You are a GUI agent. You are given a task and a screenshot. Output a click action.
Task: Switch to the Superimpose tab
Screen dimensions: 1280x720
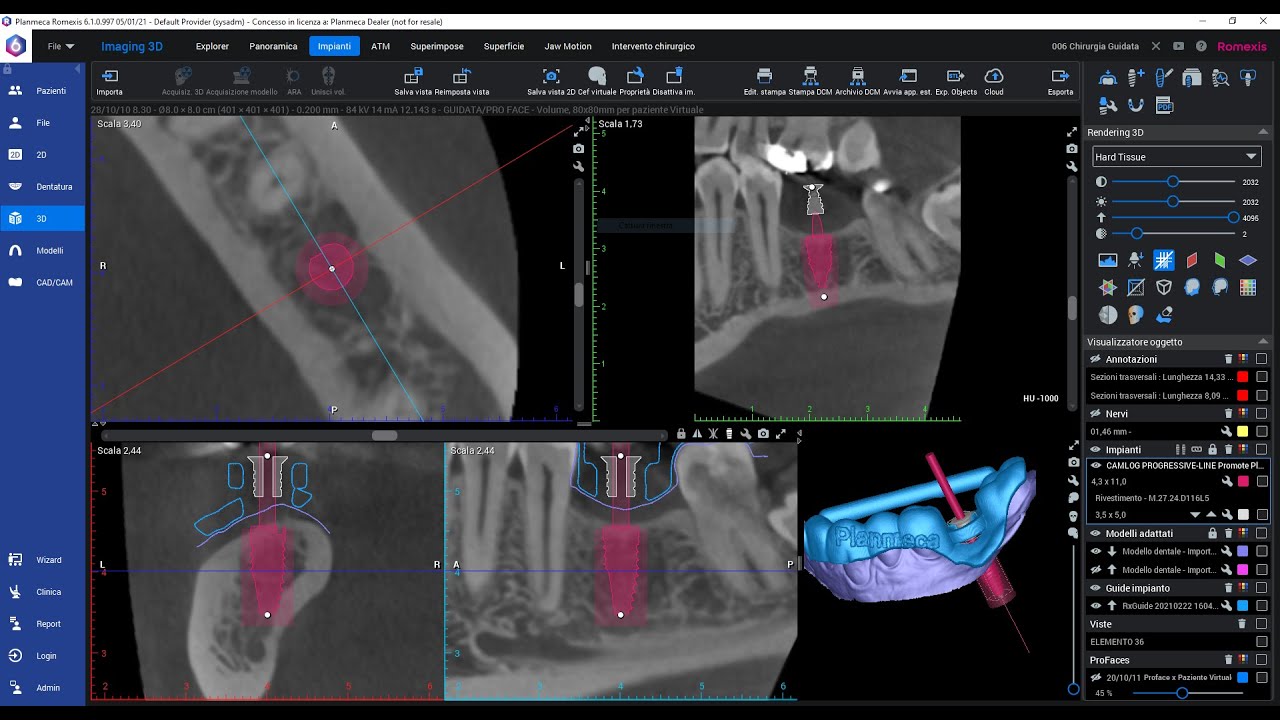click(437, 46)
